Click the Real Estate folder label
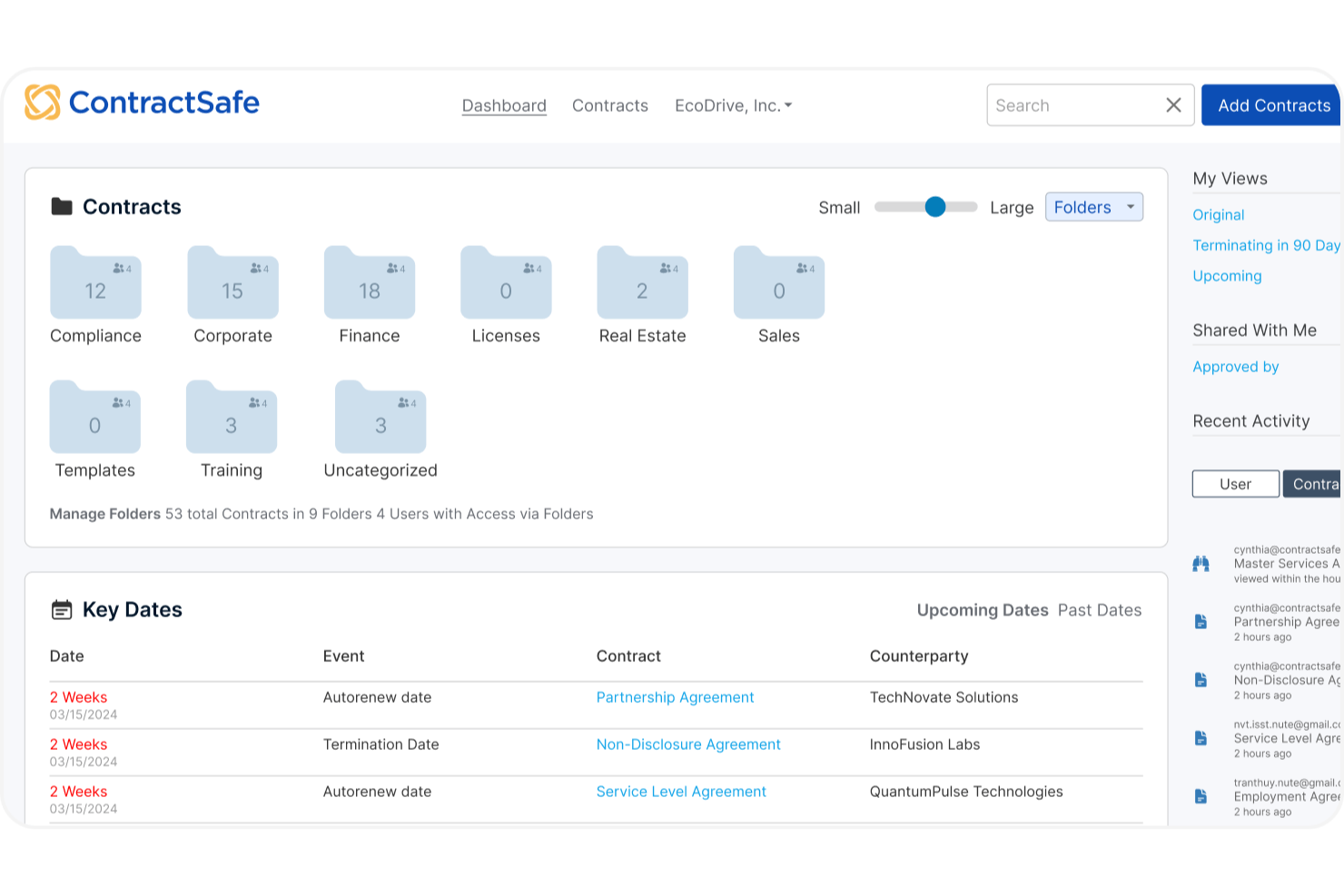The image size is (1344, 896). pyautogui.click(x=642, y=336)
